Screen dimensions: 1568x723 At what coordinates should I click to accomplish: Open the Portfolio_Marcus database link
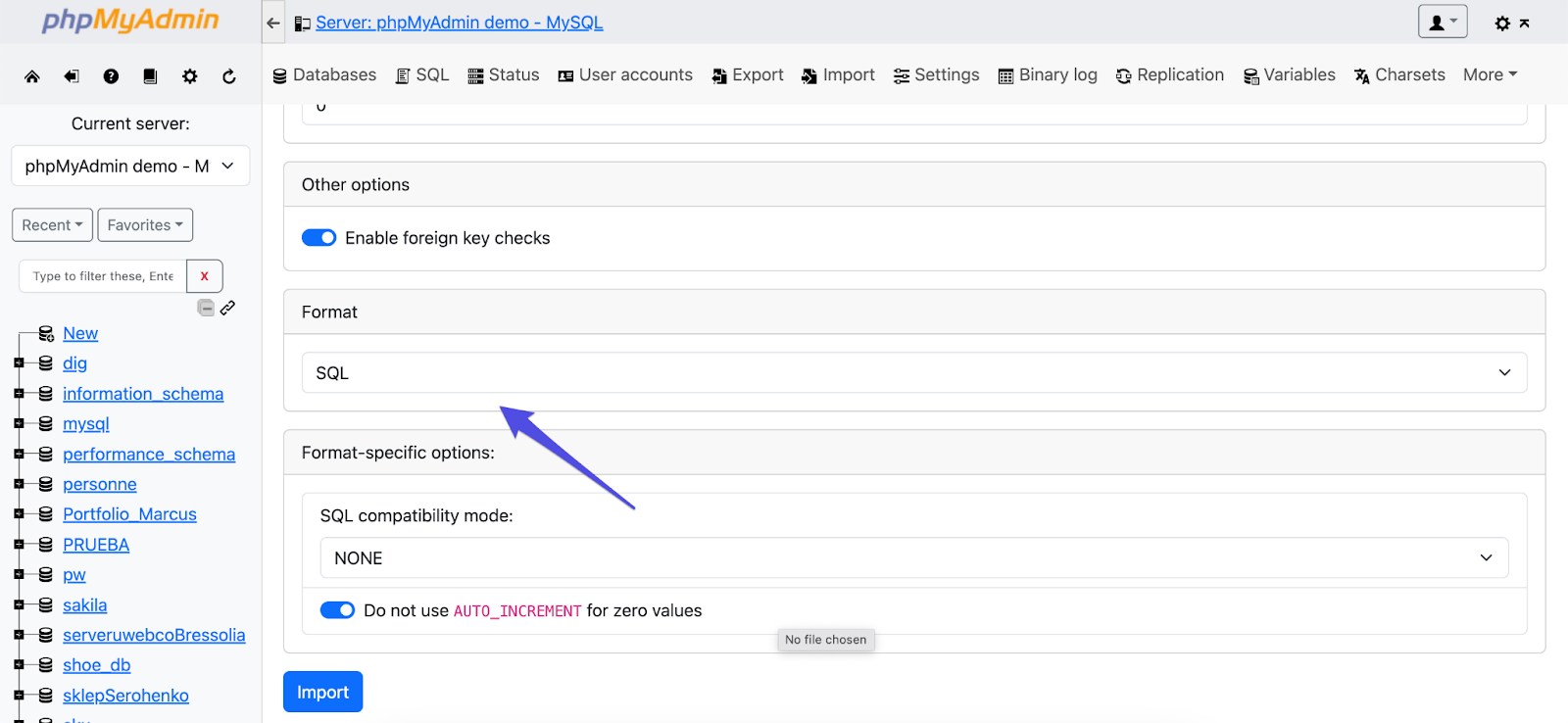pyautogui.click(x=129, y=514)
